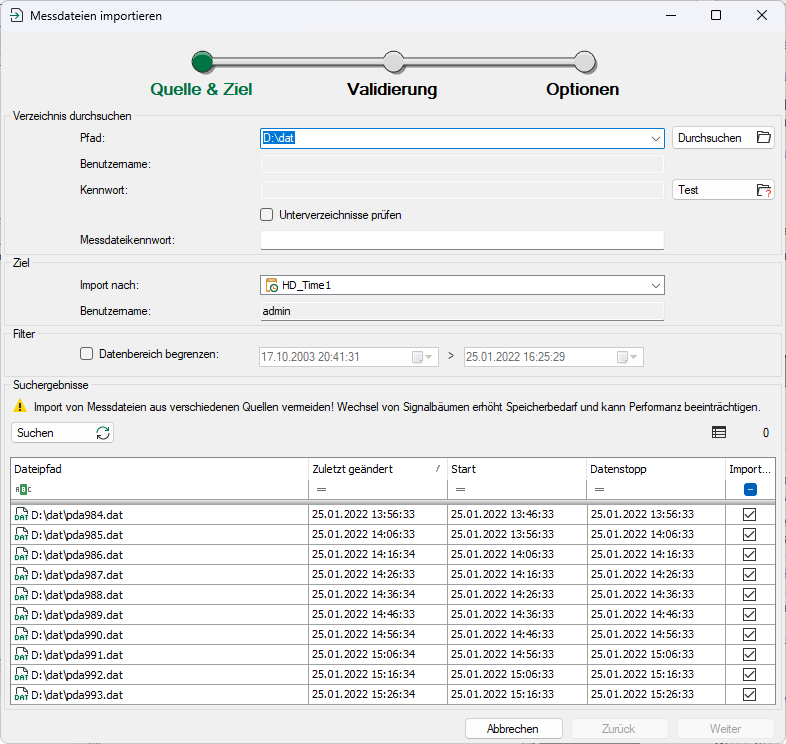Go to the Validierung step

392,89
